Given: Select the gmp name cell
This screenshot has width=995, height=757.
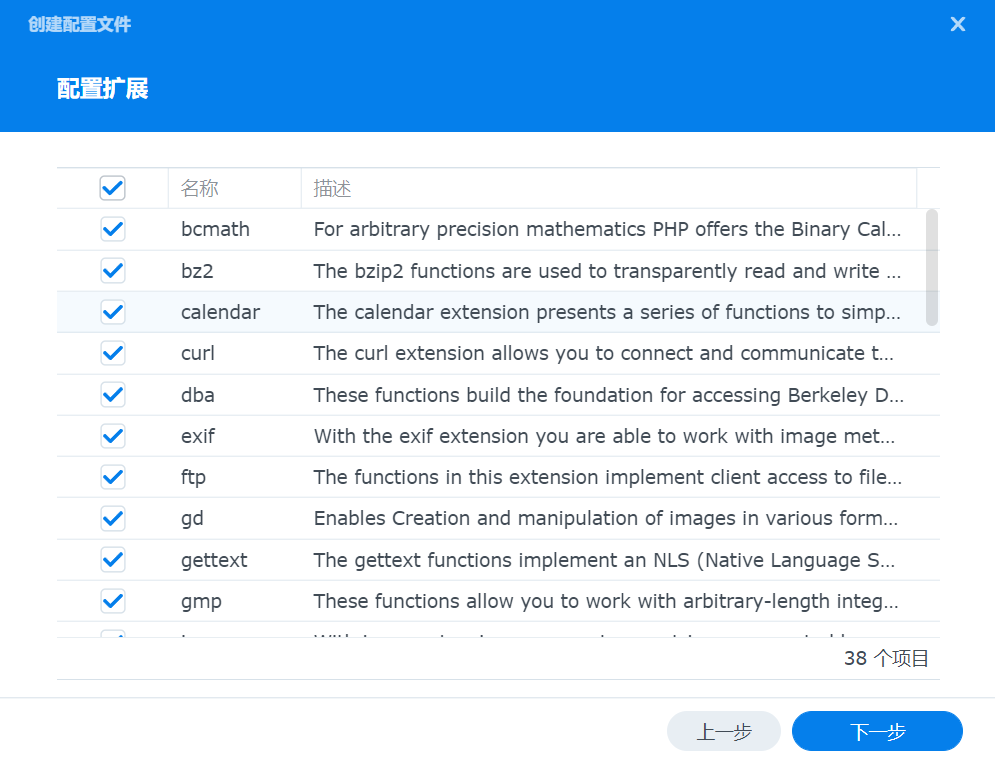Looking at the screenshot, I should click(201, 601).
